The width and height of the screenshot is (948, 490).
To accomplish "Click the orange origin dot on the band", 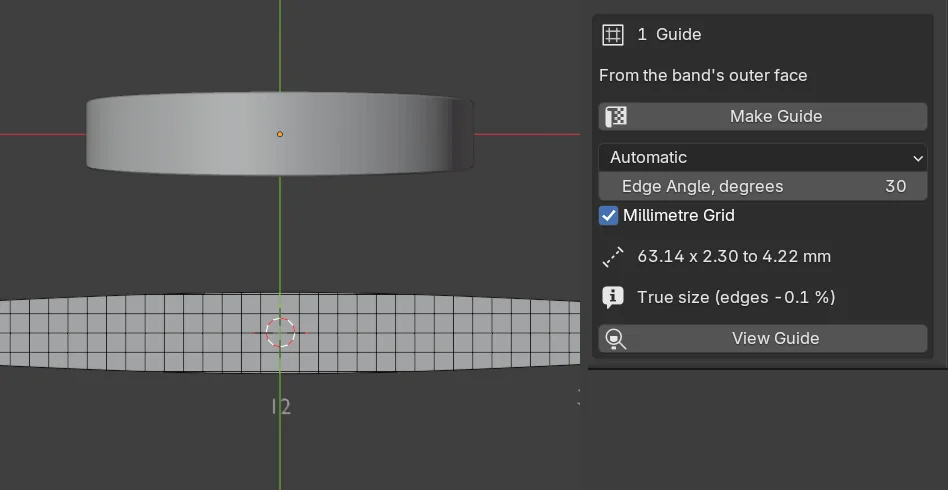I will pos(280,134).
